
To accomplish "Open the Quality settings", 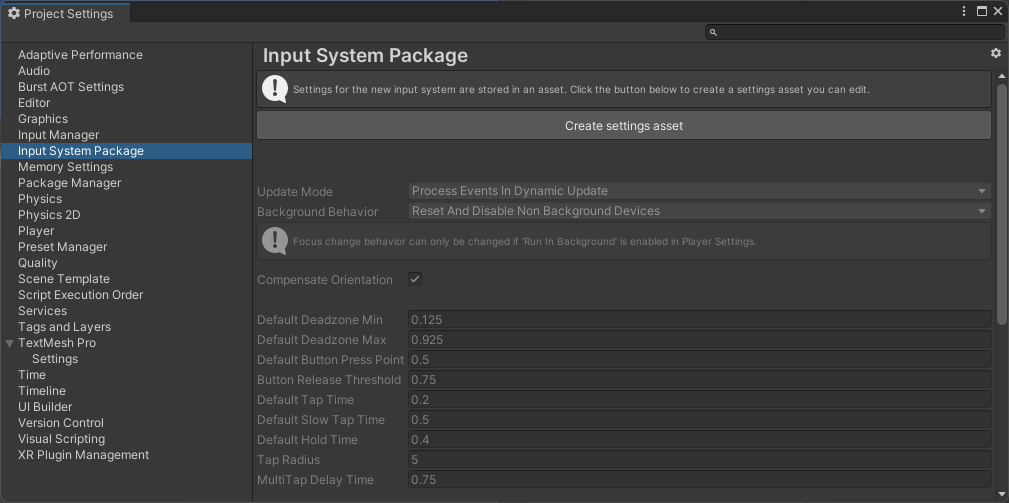I will tap(37, 263).
